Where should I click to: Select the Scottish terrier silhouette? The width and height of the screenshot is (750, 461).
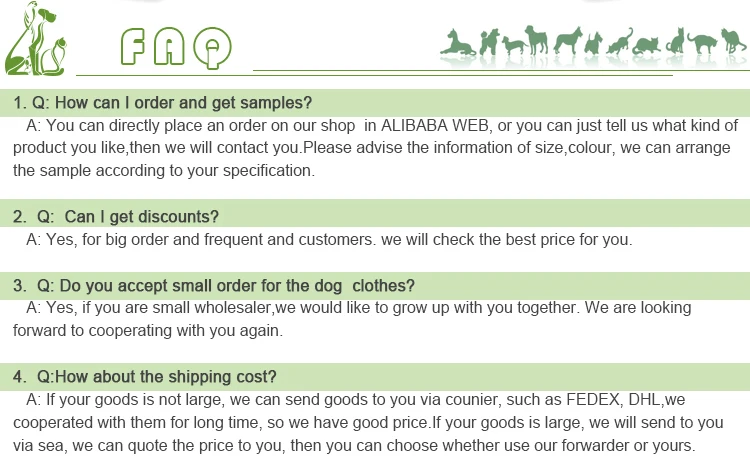(594, 43)
